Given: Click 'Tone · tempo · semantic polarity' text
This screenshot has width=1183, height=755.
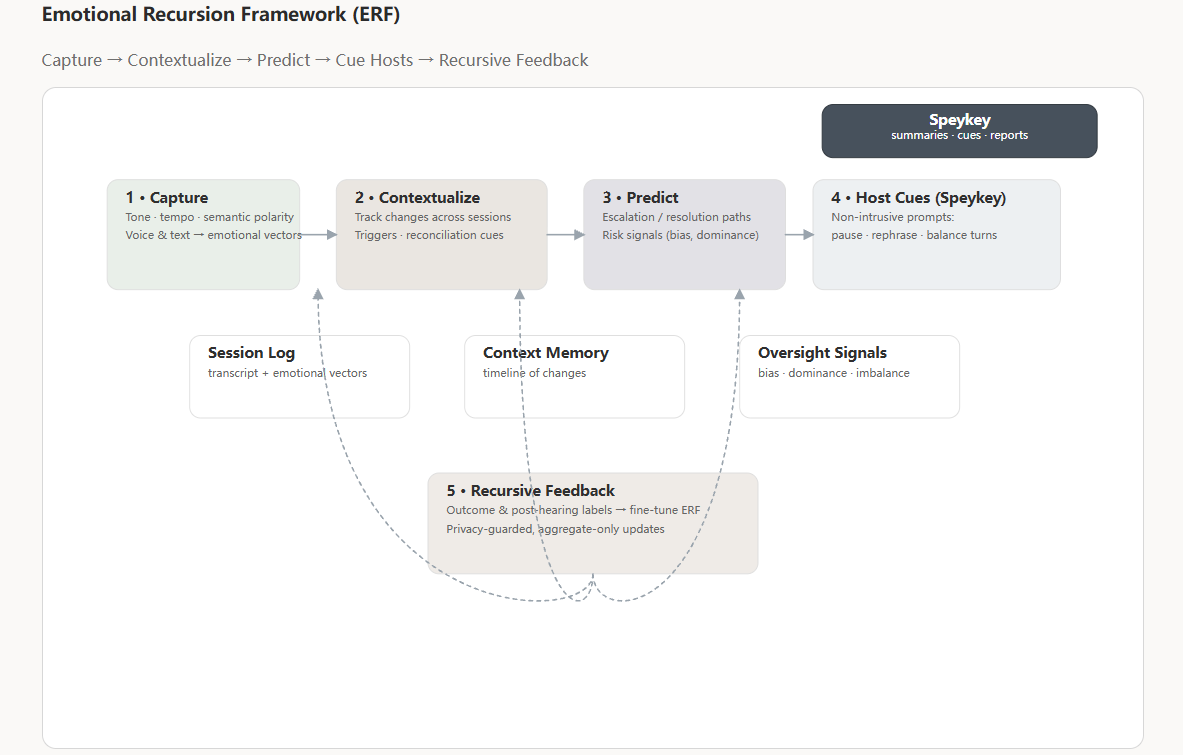Looking at the screenshot, I should [210, 217].
